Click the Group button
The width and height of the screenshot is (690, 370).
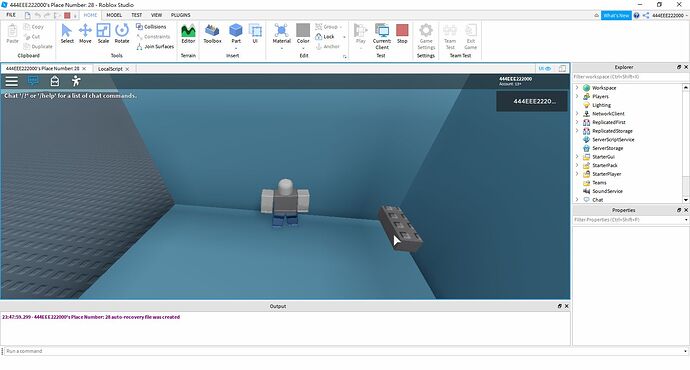[328, 27]
